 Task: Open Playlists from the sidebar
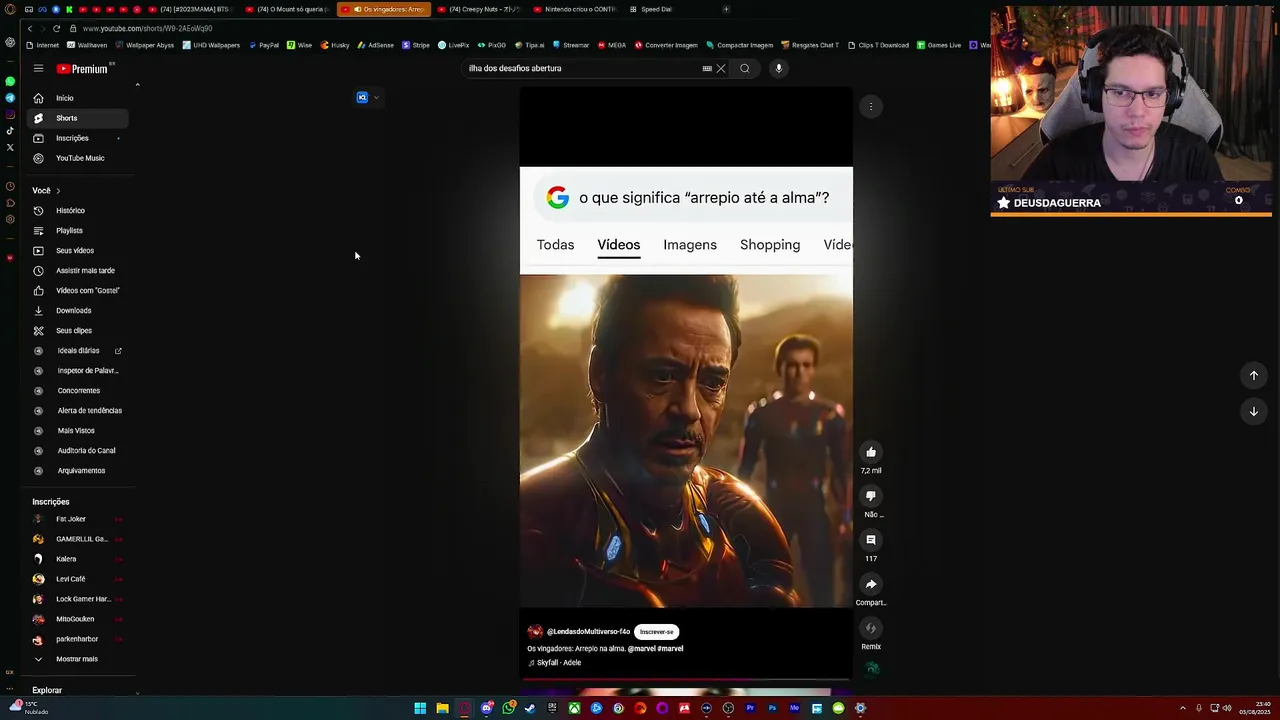point(77,231)
